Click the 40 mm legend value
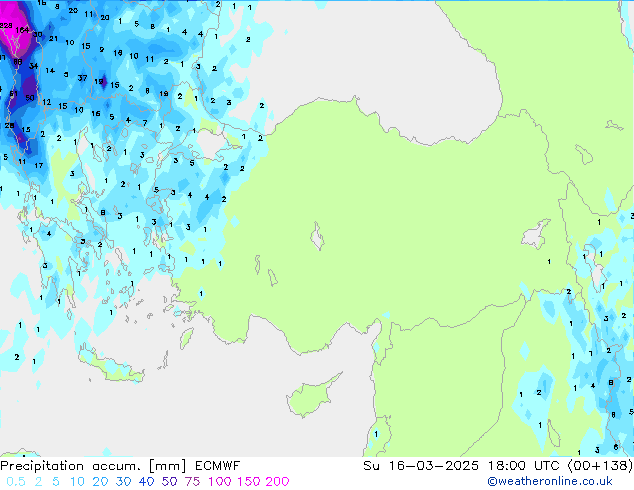 click(x=146, y=482)
